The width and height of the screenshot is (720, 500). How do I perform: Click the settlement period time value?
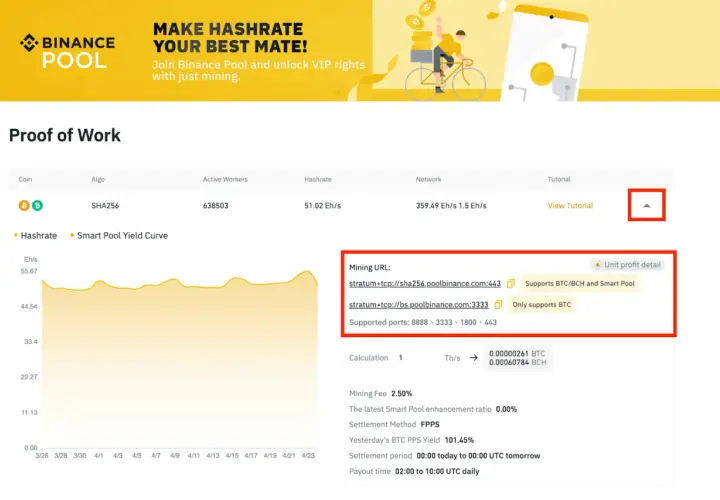coord(478,456)
